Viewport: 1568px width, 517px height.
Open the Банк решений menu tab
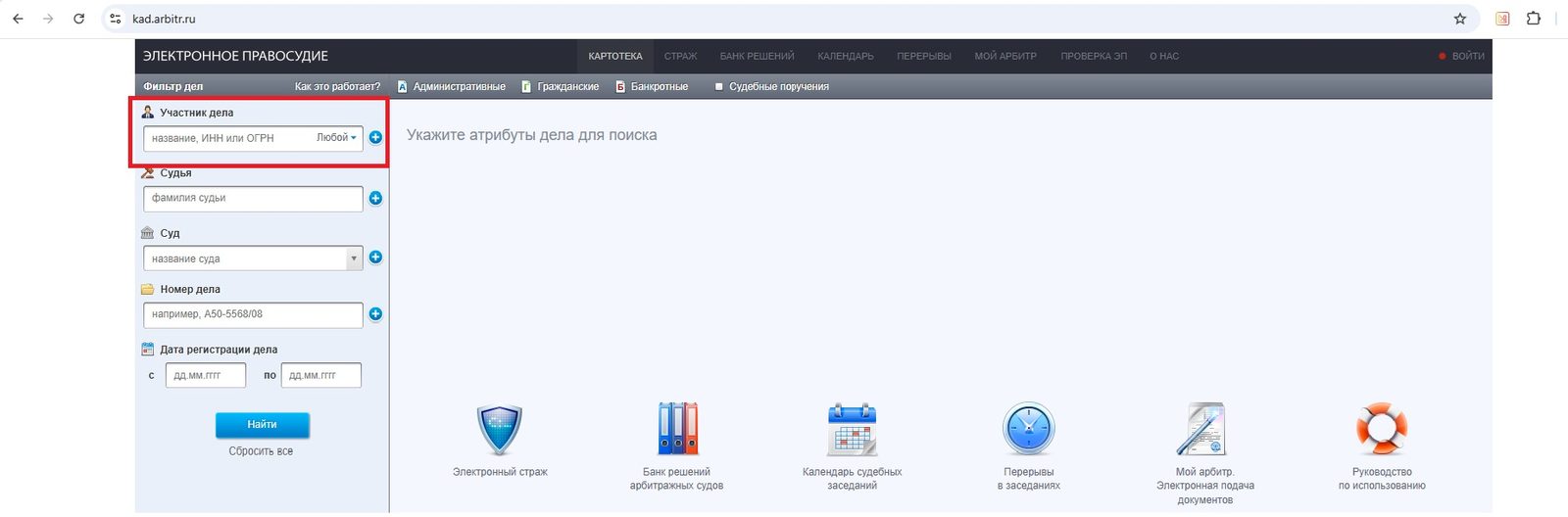[757, 57]
